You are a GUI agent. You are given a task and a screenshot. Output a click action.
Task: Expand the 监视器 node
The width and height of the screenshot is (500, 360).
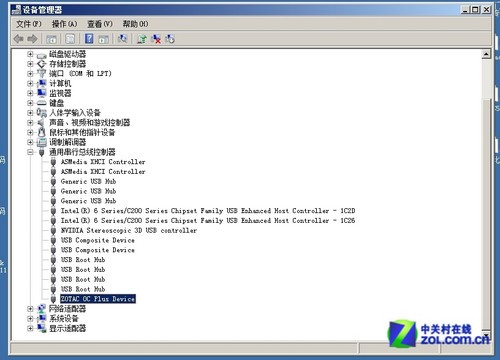30,93
